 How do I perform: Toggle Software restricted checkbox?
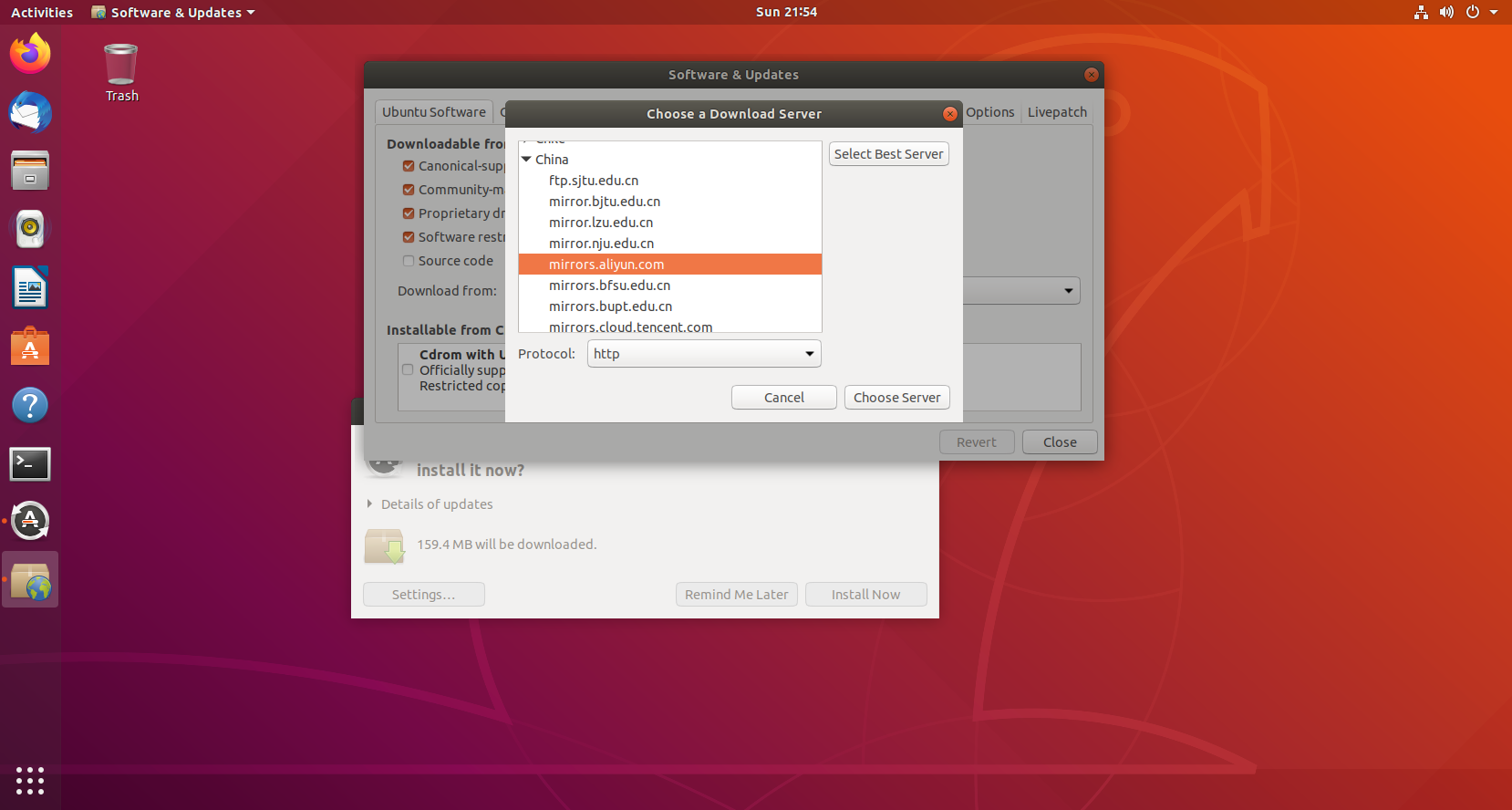409,237
